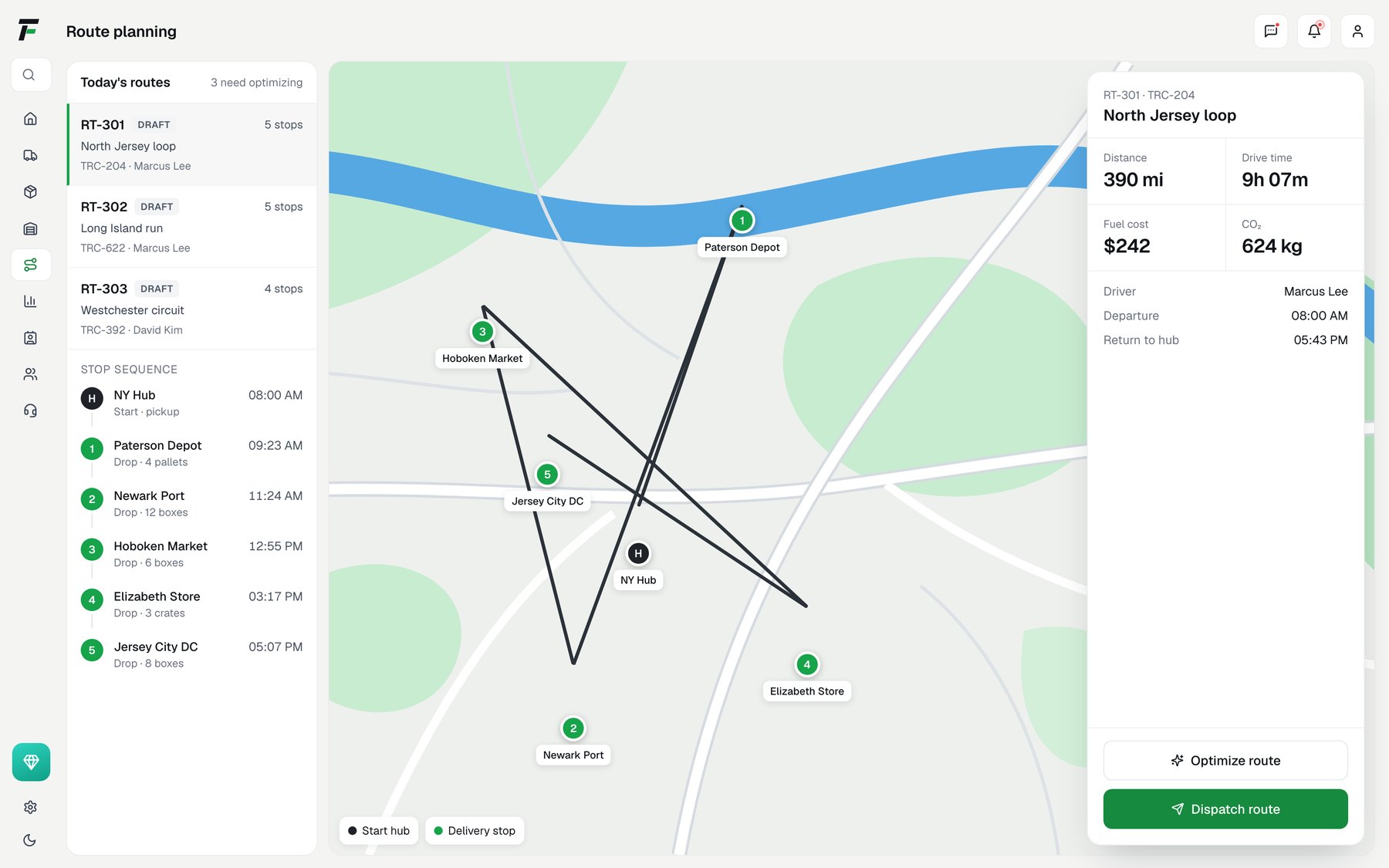
Task: Click the '3 need optimizing' text
Action: pos(256,83)
